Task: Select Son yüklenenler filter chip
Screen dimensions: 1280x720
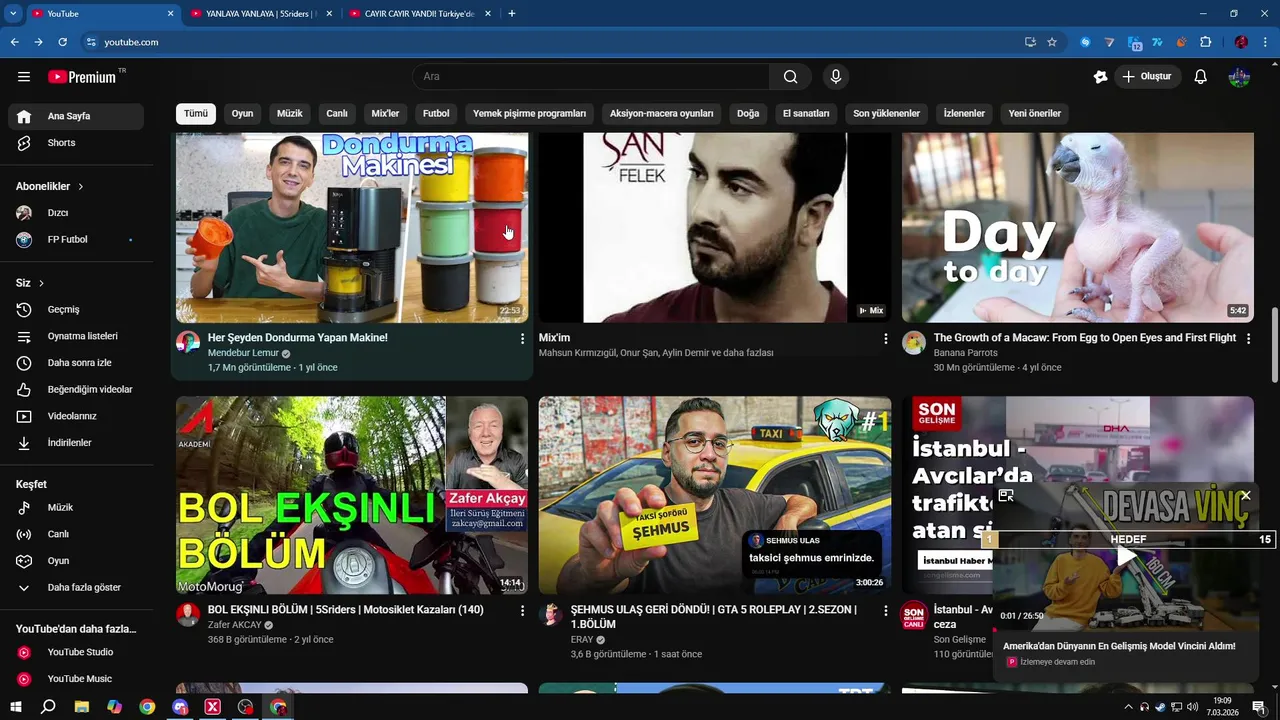Action: pos(886,114)
